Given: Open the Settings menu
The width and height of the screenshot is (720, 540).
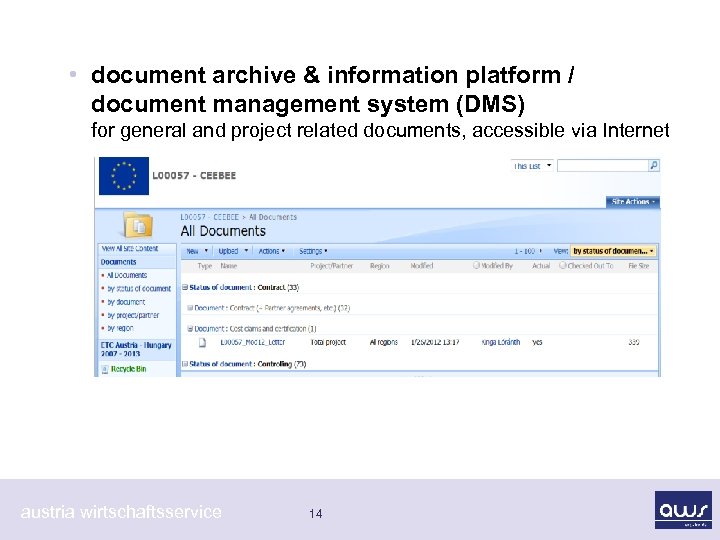Looking at the screenshot, I should tap(313, 251).
